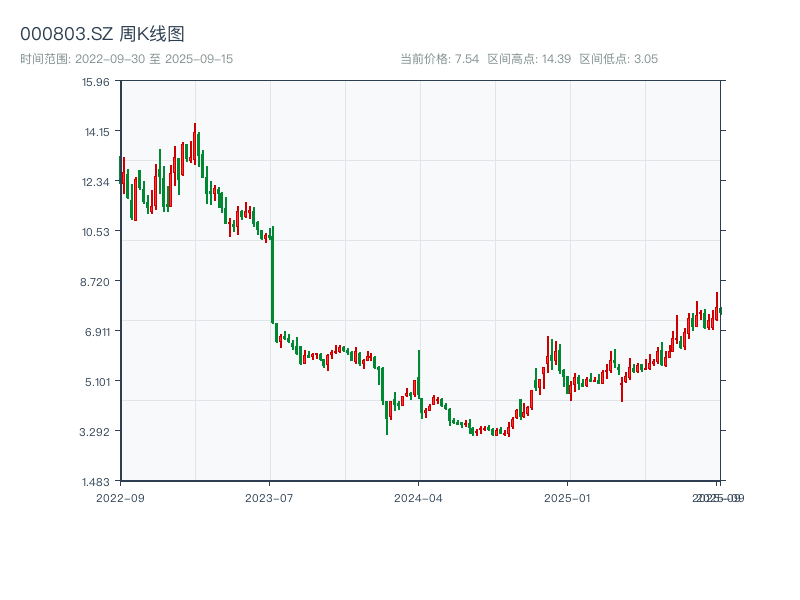Click the 区间低点 3.05 label
The height and width of the screenshot is (600, 800).
pos(618,59)
